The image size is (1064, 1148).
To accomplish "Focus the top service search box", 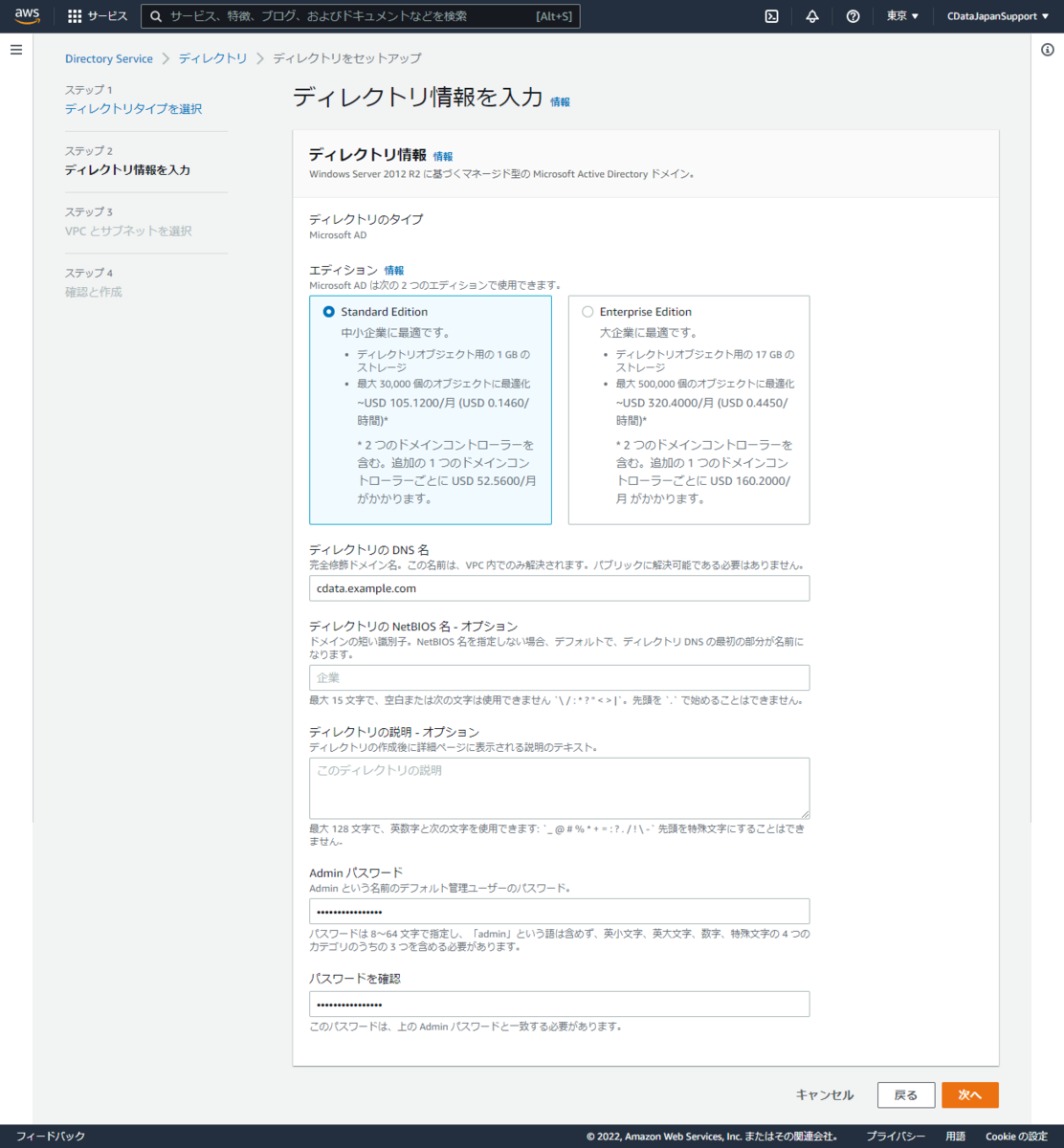I will tap(360, 16).
